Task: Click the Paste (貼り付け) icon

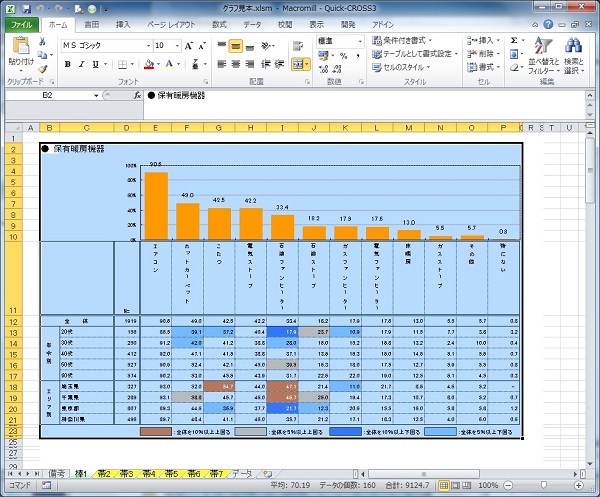Action: pyautogui.click(x=21, y=50)
